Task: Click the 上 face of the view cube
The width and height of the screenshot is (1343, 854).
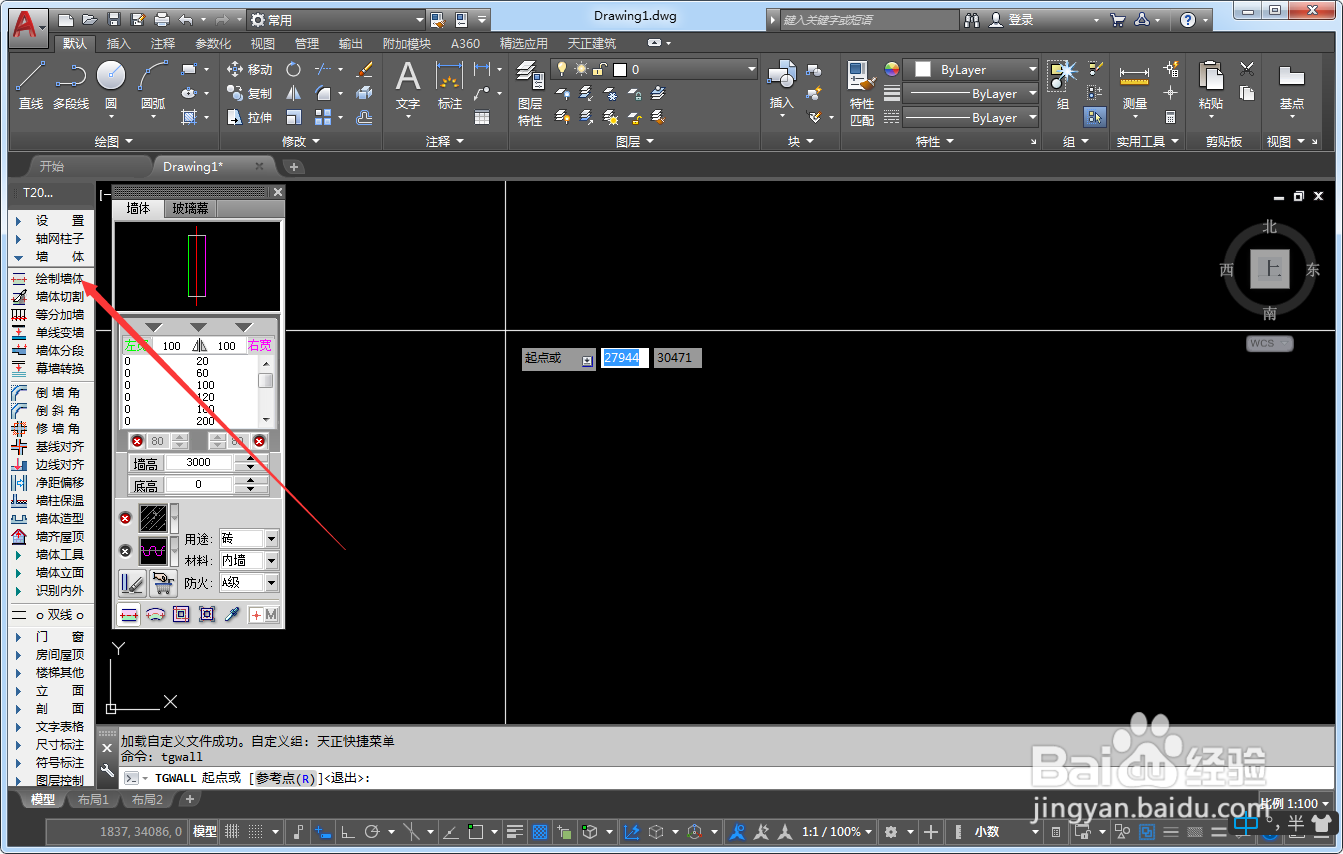Action: pyautogui.click(x=1269, y=268)
